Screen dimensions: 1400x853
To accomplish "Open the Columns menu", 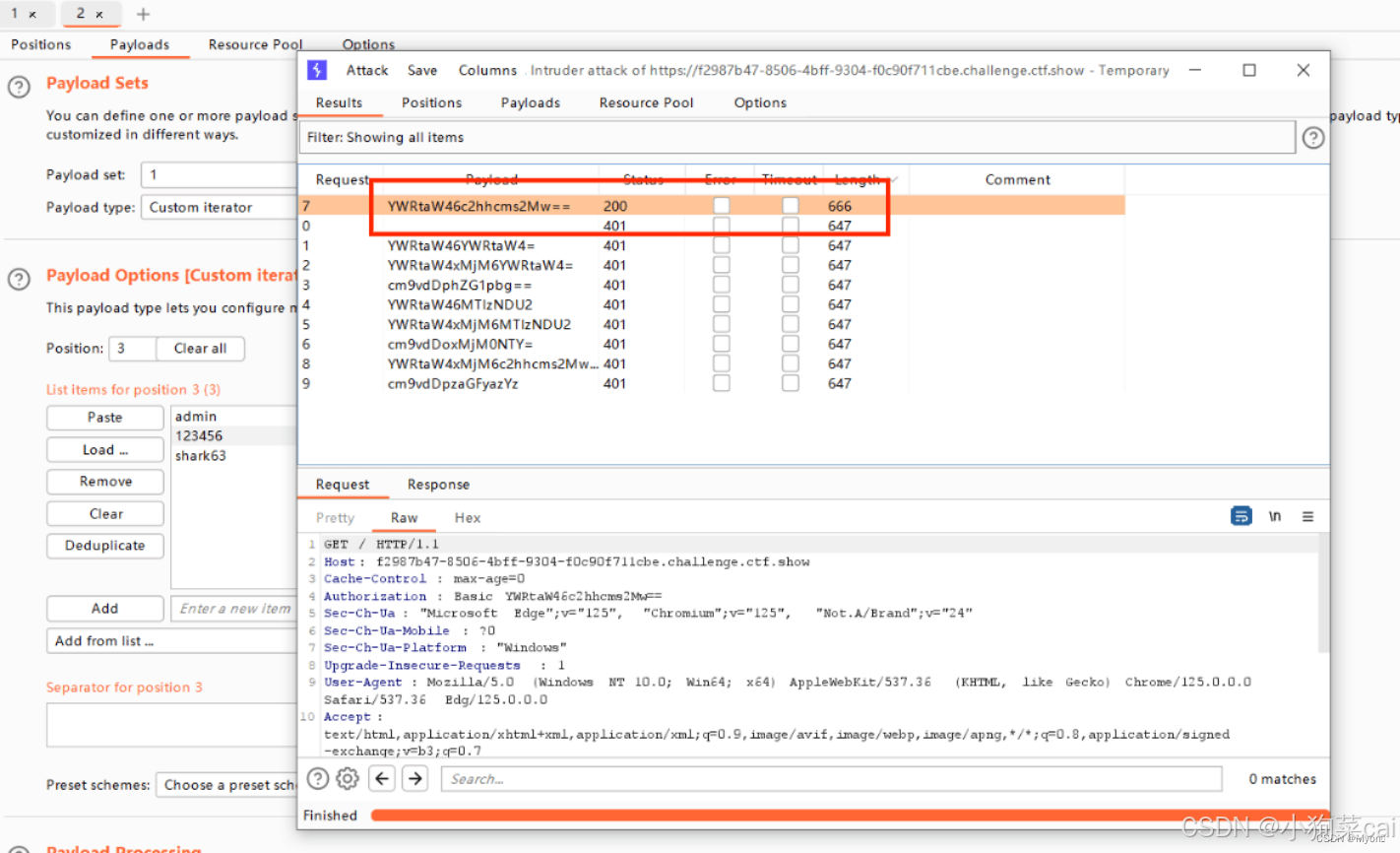I will pos(487,70).
